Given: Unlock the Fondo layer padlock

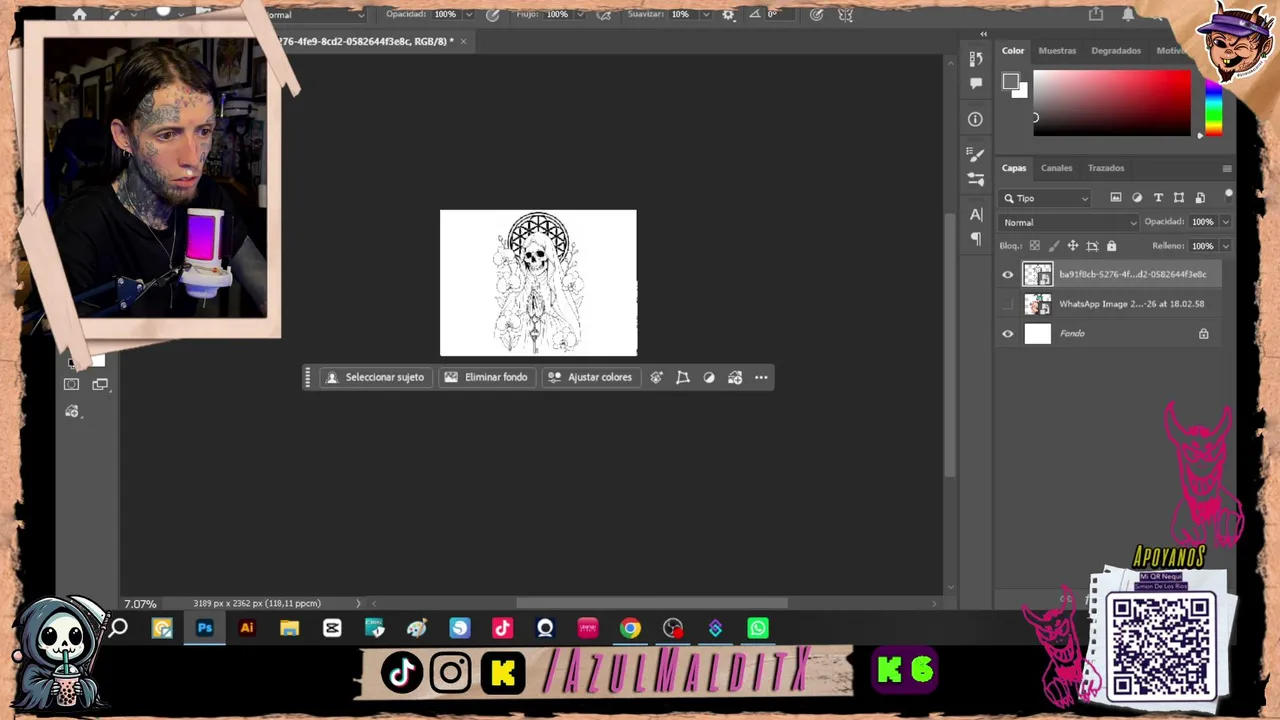Looking at the screenshot, I should pos(1204,334).
